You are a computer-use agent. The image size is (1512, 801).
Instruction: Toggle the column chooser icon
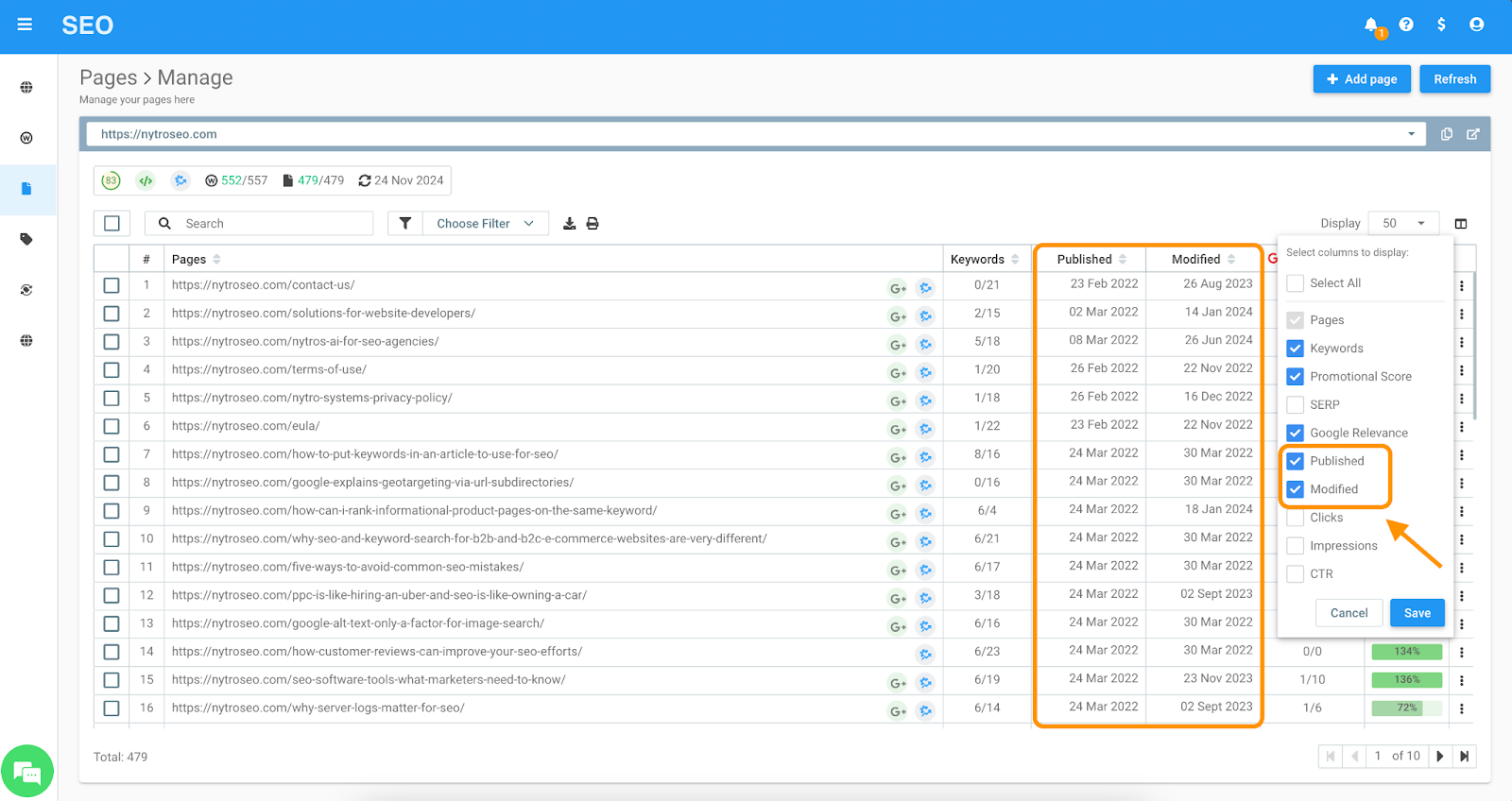(1461, 224)
